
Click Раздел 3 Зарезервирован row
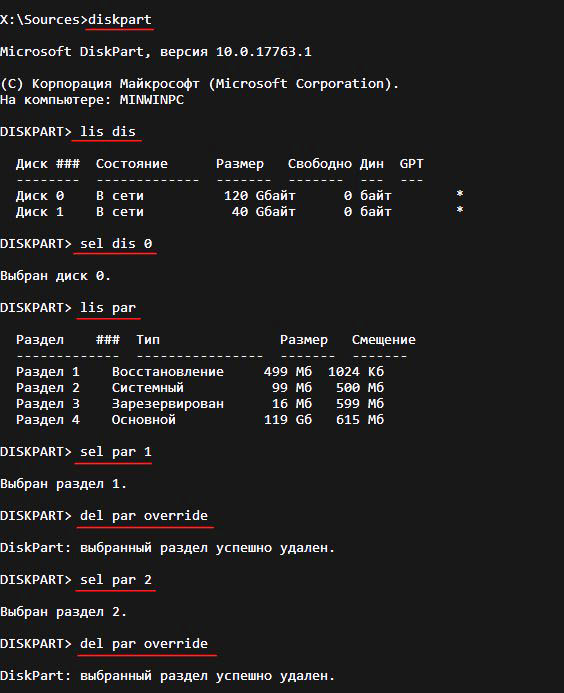[x=200, y=404]
